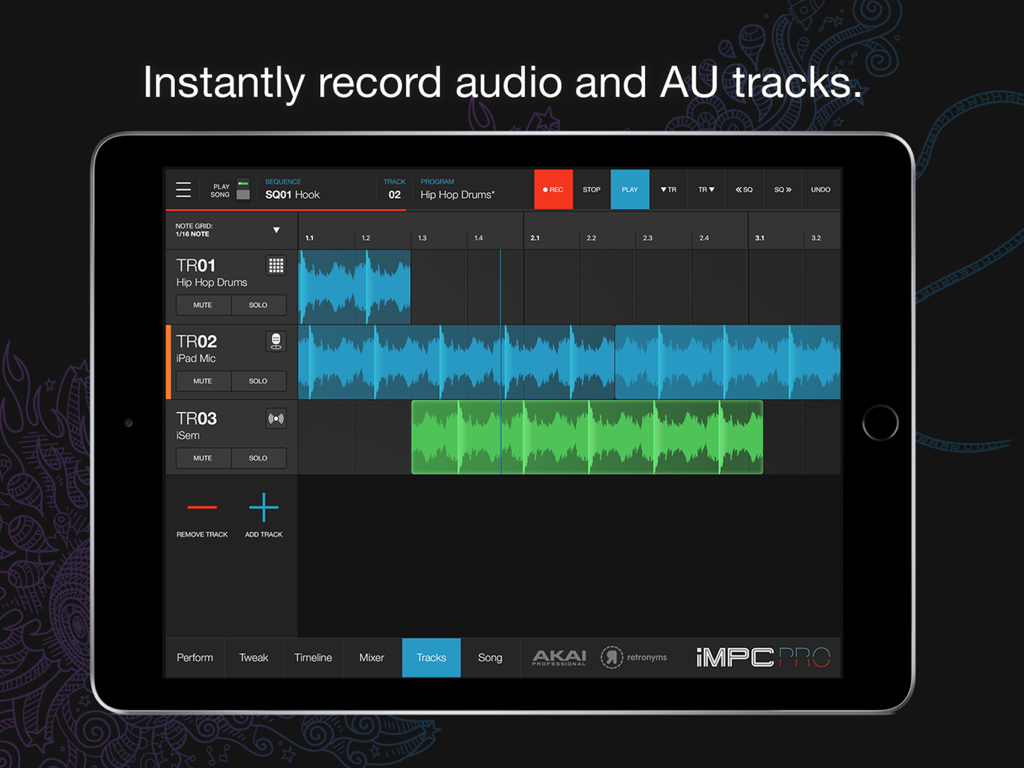Switch to the Mixer tab
This screenshot has width=1024, height=768.
[371, 657]
